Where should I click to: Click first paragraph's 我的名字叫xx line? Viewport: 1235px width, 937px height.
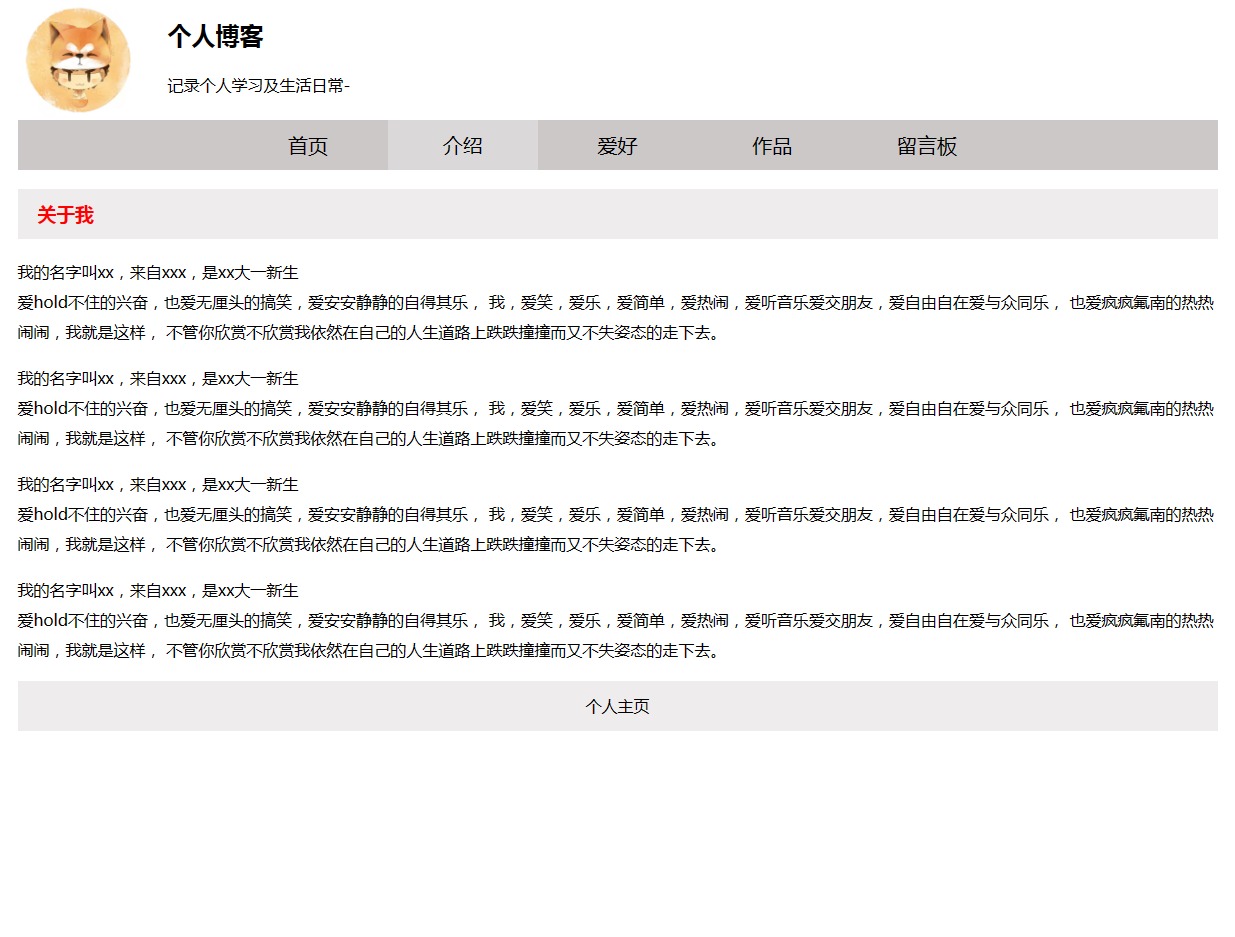click(158, 273)
